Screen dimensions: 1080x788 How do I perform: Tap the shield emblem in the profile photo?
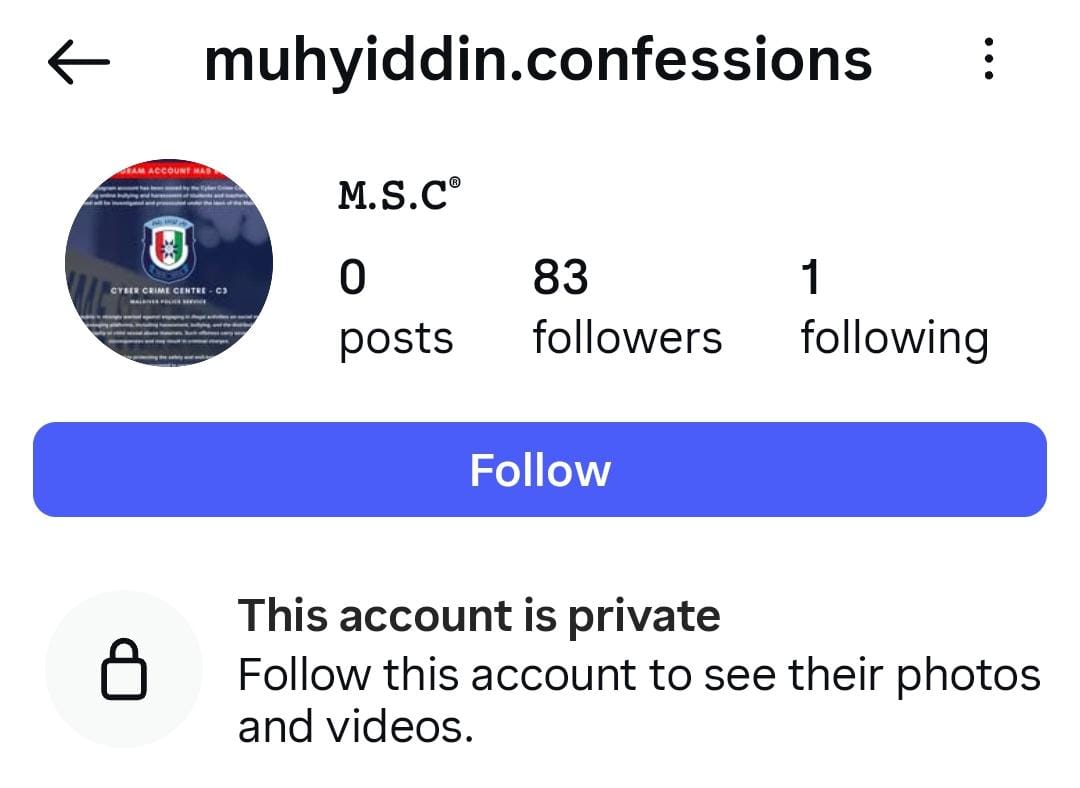(x=169, y=247)
